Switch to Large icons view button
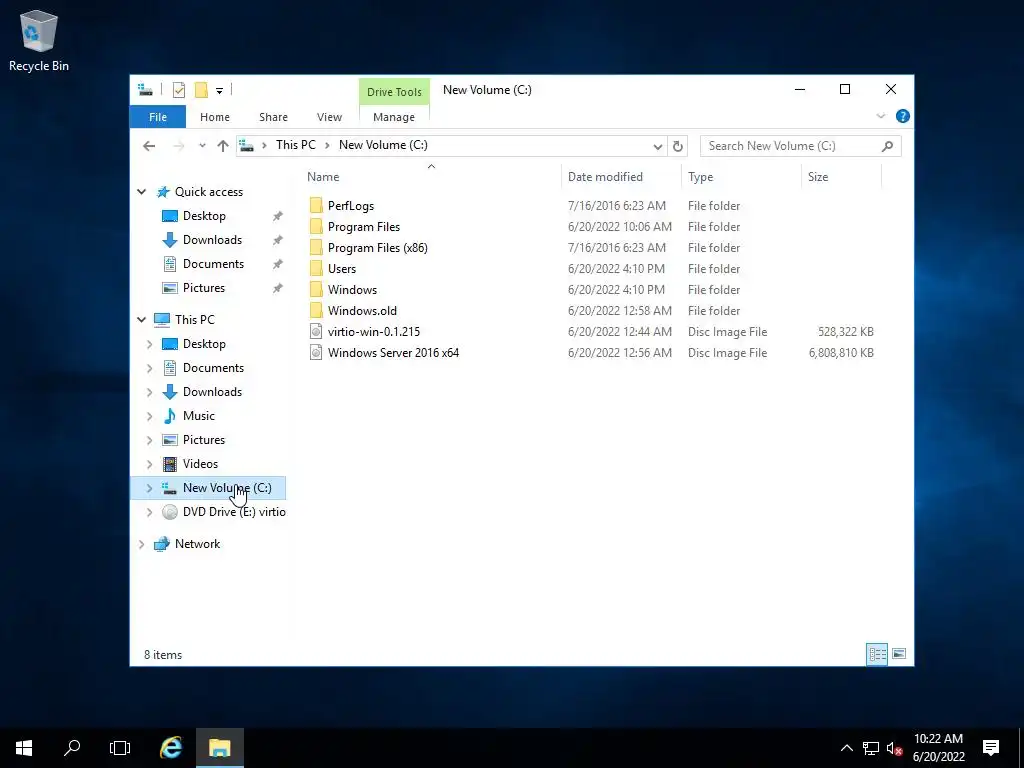 pyautogui.click(x=899, y=654)
